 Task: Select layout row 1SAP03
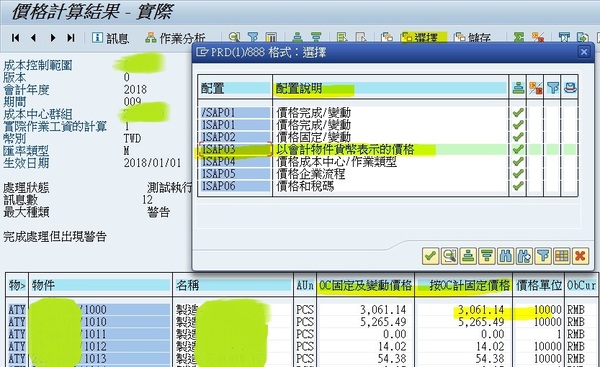pyautogui.click(x=386, y=149)
